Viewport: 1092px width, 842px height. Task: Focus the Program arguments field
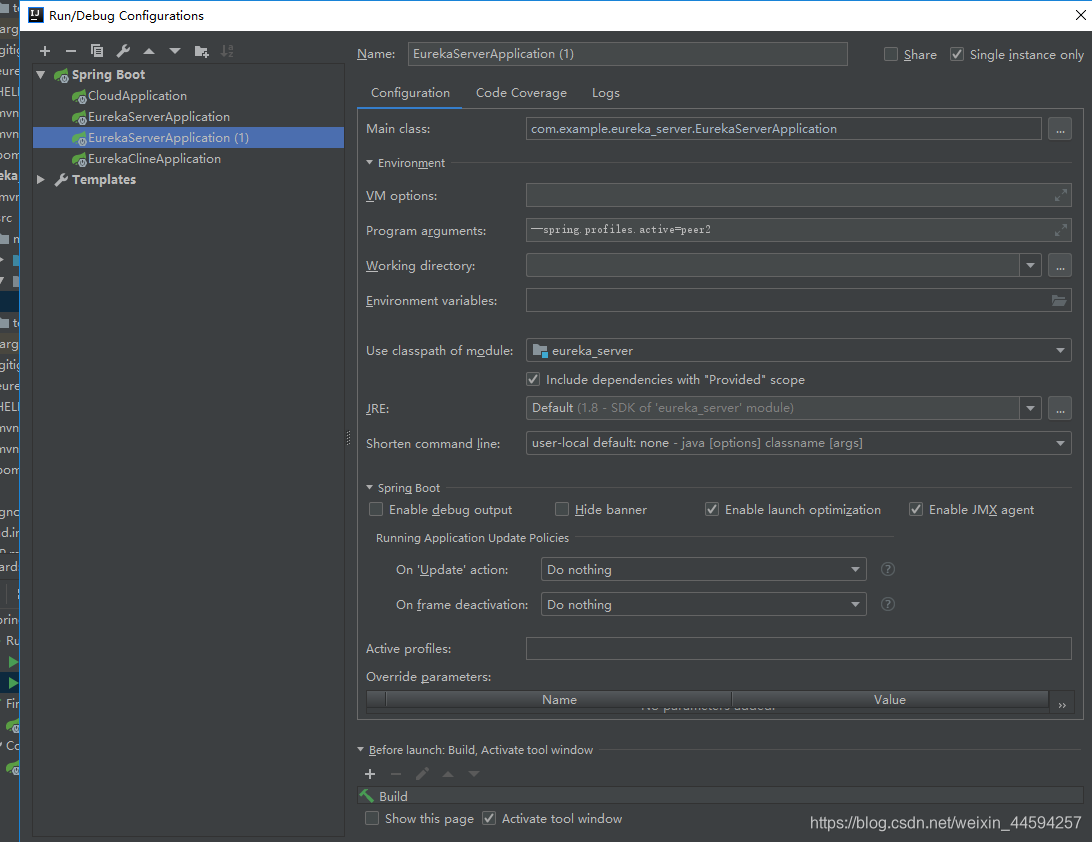(798, 230)
